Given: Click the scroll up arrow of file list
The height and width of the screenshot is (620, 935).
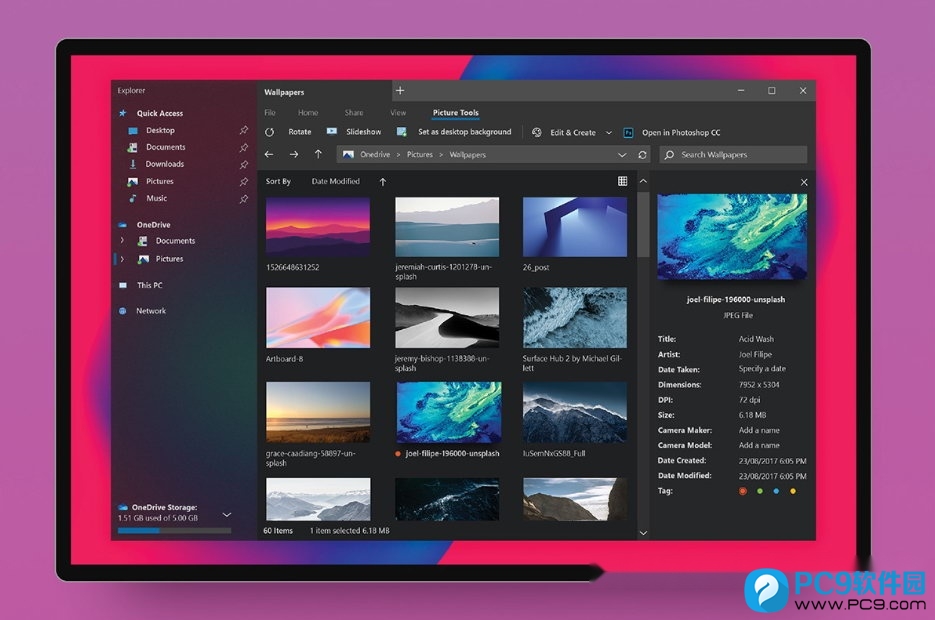Looking at the screenshot, I should tap(643, 181).
